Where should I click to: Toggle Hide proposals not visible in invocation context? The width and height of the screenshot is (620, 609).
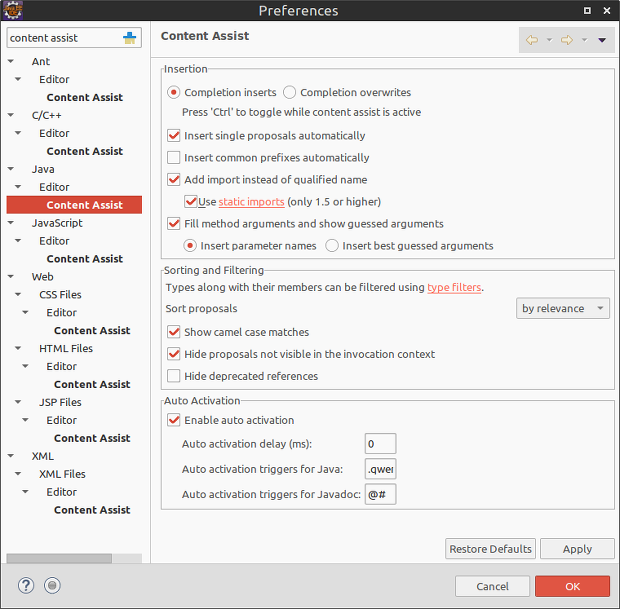(174, 354)
